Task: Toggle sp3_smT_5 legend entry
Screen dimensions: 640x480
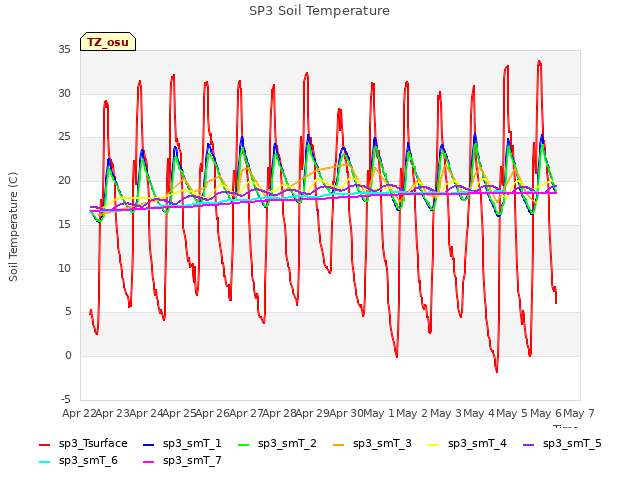Action: tap(562, 444)
